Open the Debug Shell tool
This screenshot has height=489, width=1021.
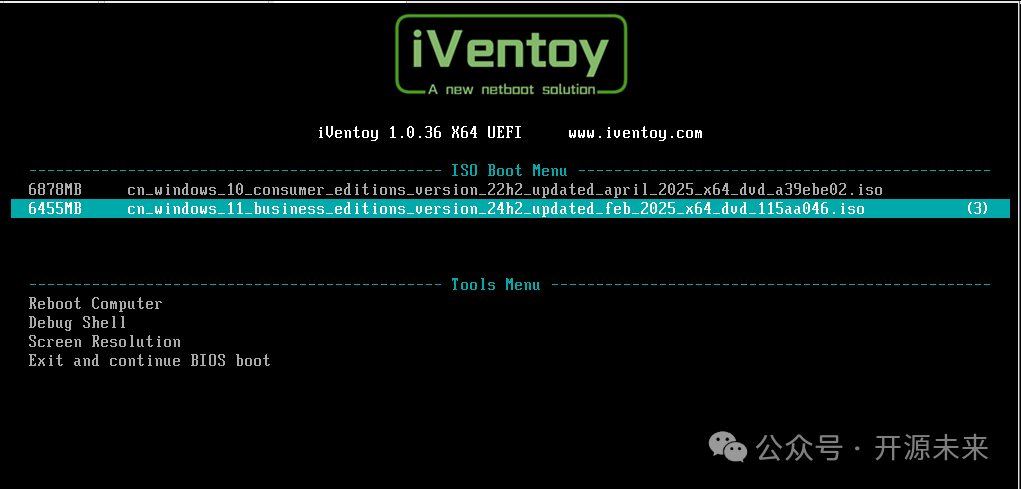(x=77, y=323)
